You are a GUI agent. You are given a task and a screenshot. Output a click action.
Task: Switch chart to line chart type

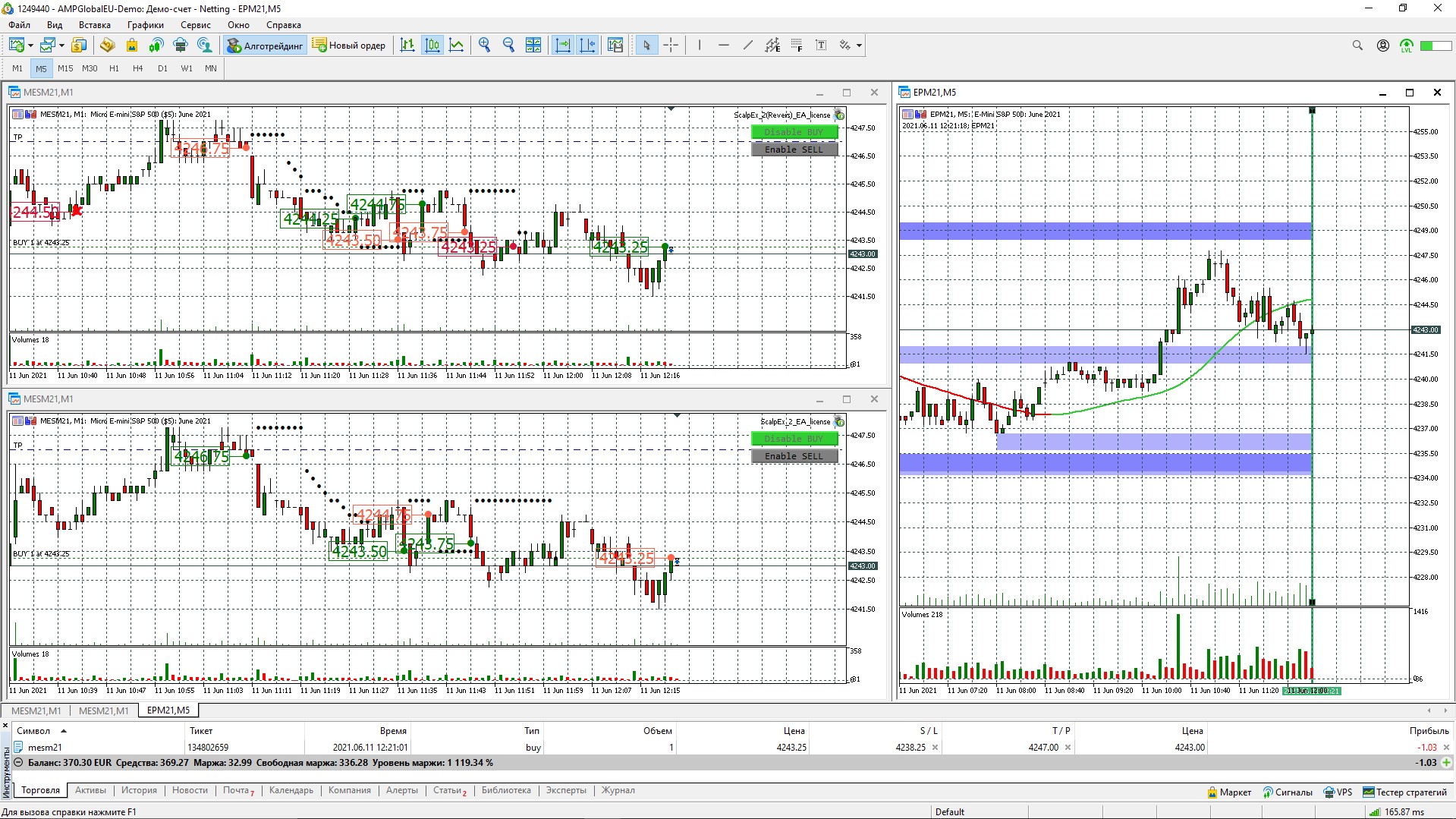(x=457, y=46)
